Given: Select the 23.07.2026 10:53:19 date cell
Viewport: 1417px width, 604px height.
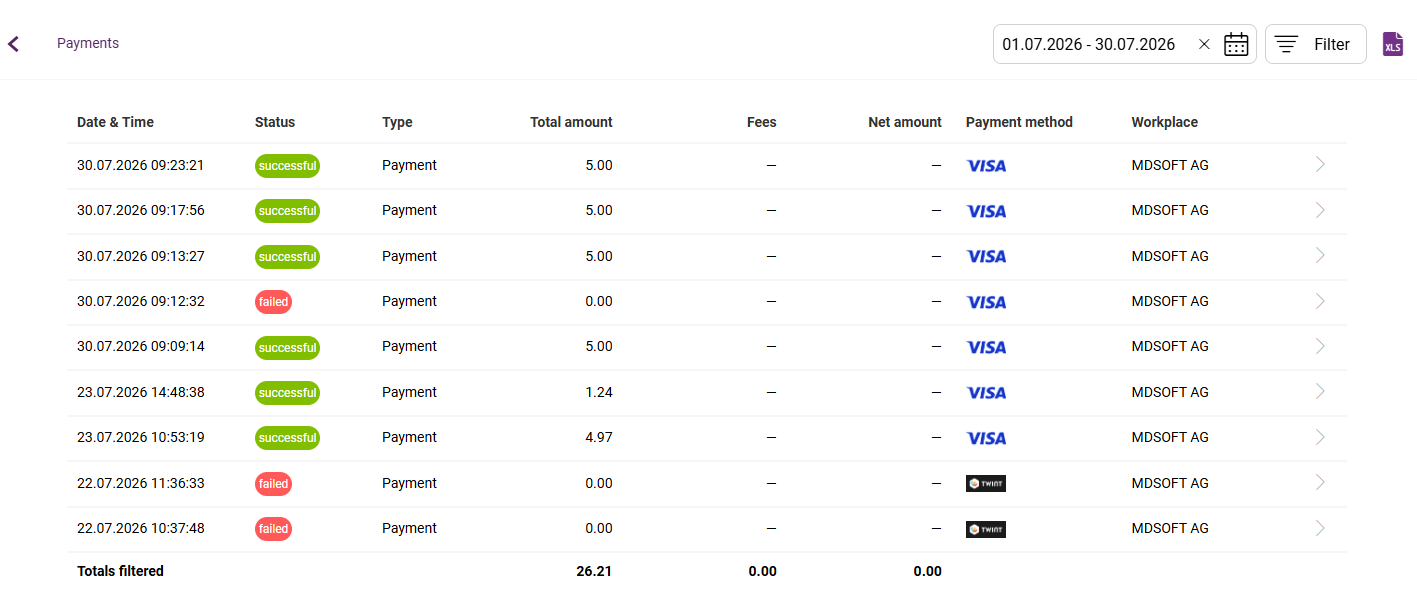Looking at the screenshot, I should pyautogui.click(x=140, y=437).
